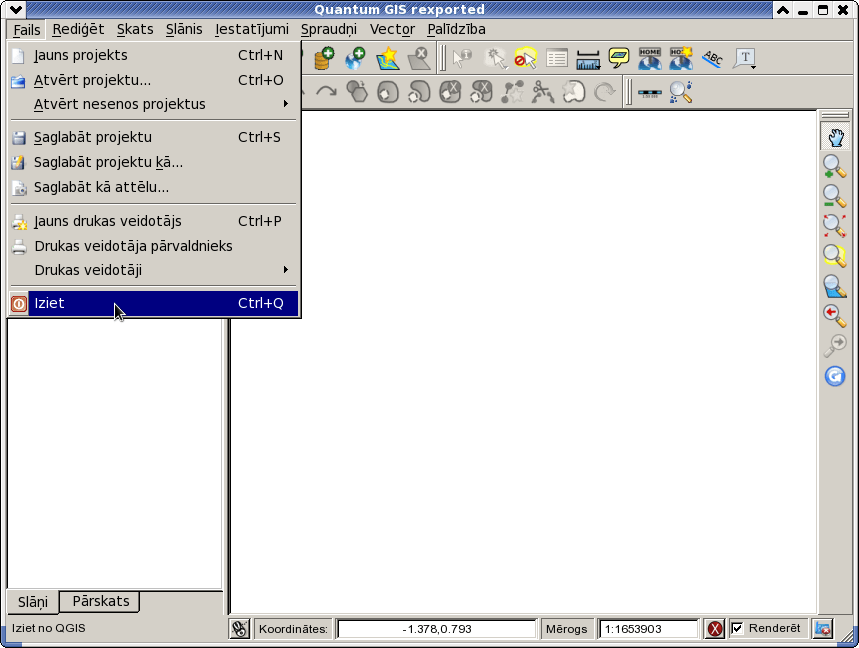Viewport: 859px width, 648px height.
Task: Click the Zoom to selection yellow magnifier
Action: coord(834,255)
